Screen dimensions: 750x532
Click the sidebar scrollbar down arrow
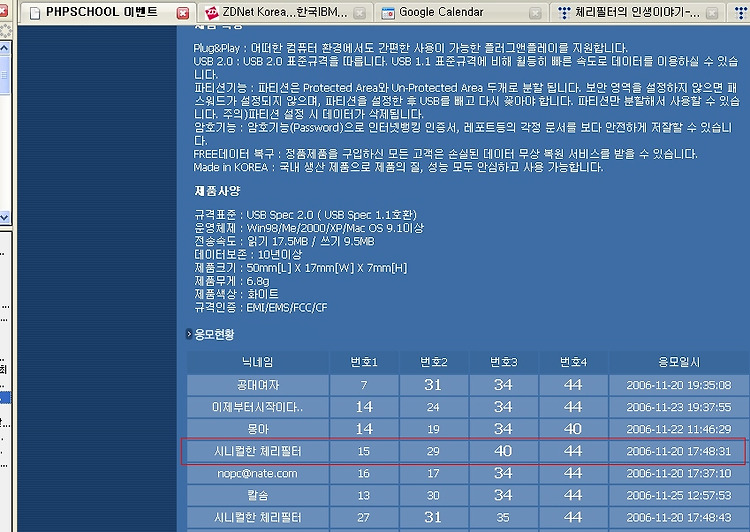tap(4, 217)
